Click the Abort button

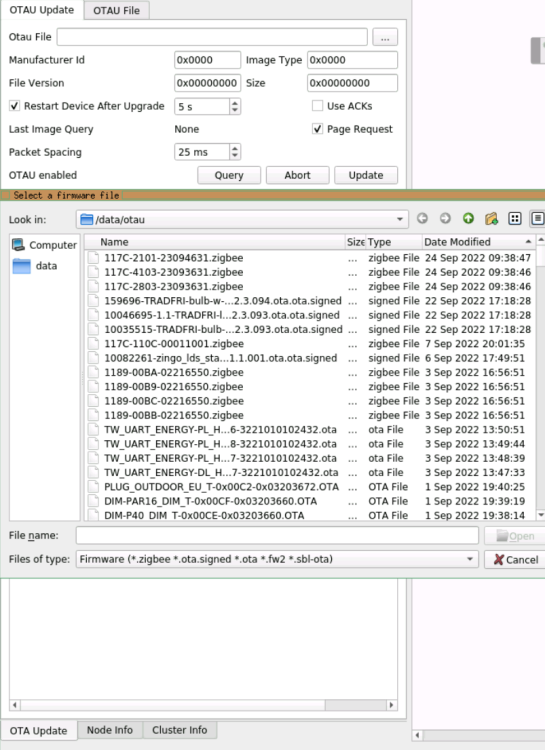pos(297,175)
